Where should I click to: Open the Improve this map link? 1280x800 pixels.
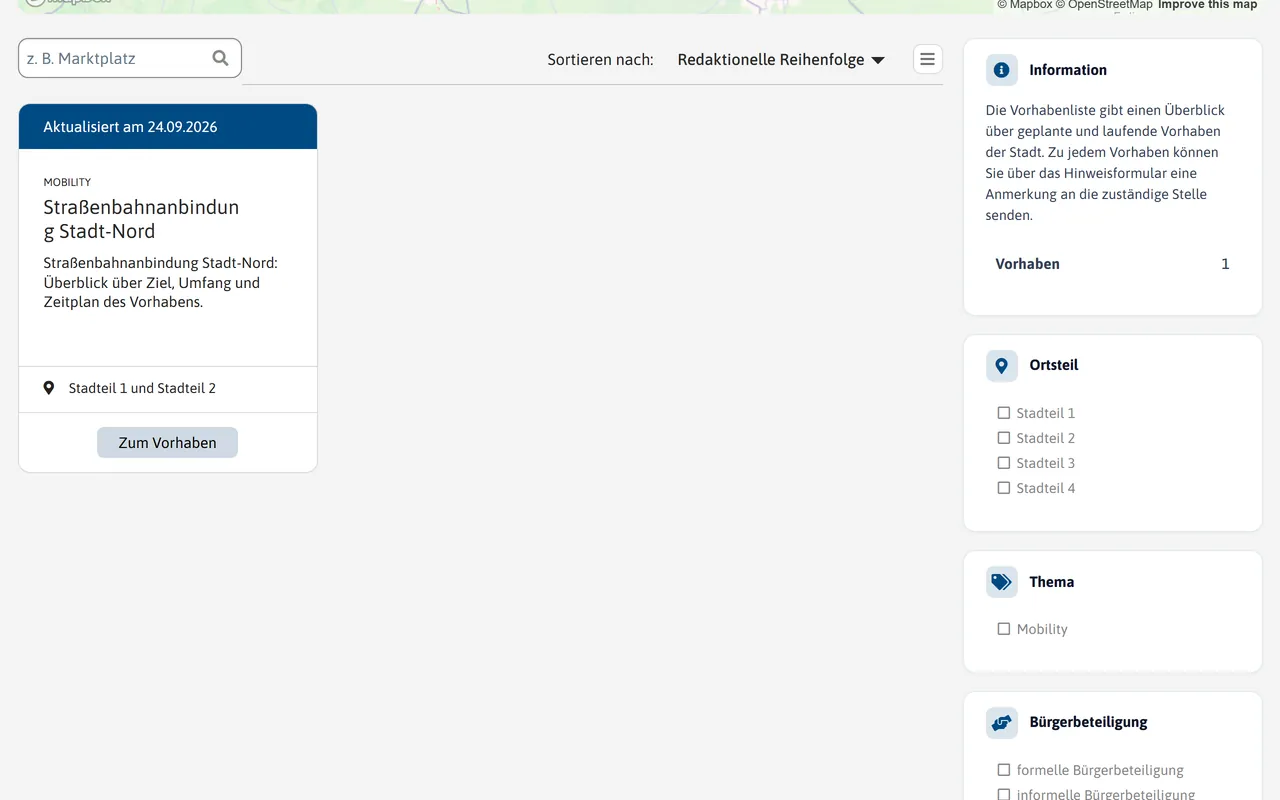pyautogui.click(x=1207, y=5)
